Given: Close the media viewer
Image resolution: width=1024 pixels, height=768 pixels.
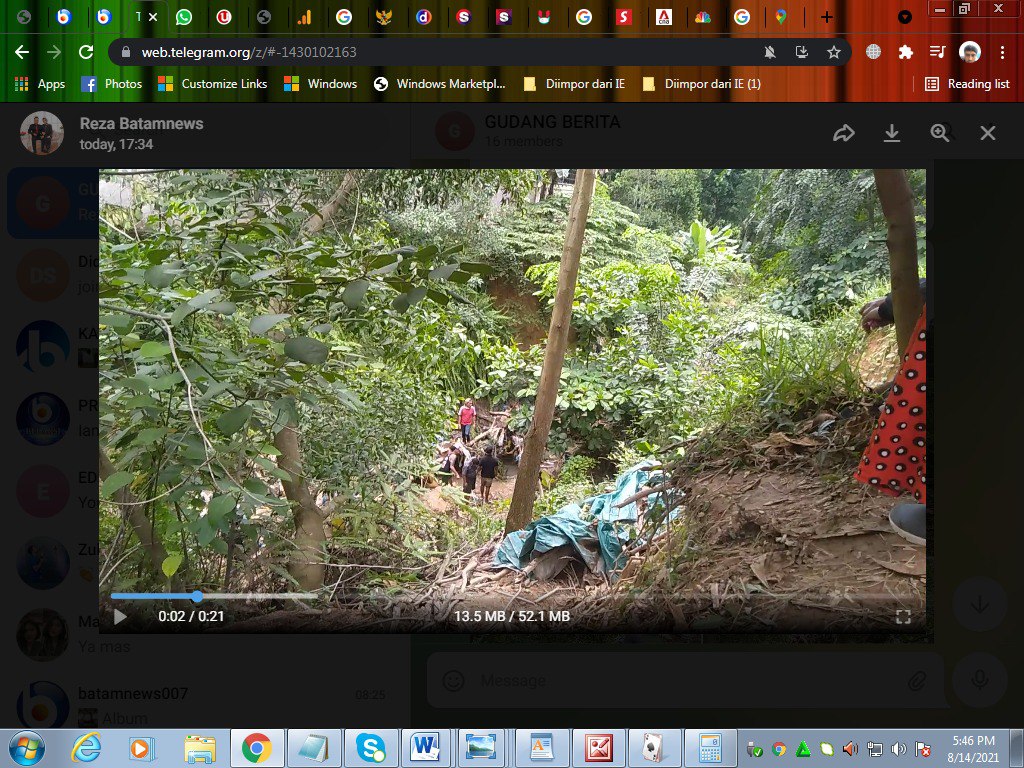Looking at the screenshot, I should point(987,133).
